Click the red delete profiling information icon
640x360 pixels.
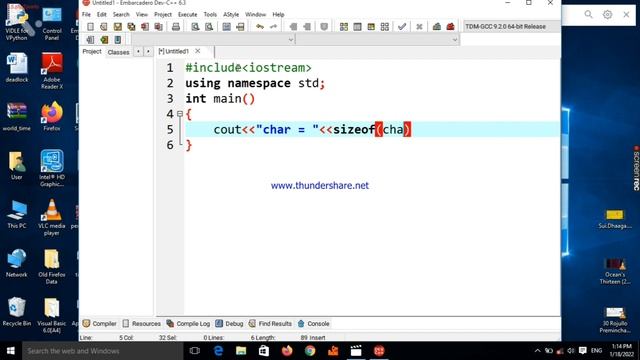coord(451,27)
